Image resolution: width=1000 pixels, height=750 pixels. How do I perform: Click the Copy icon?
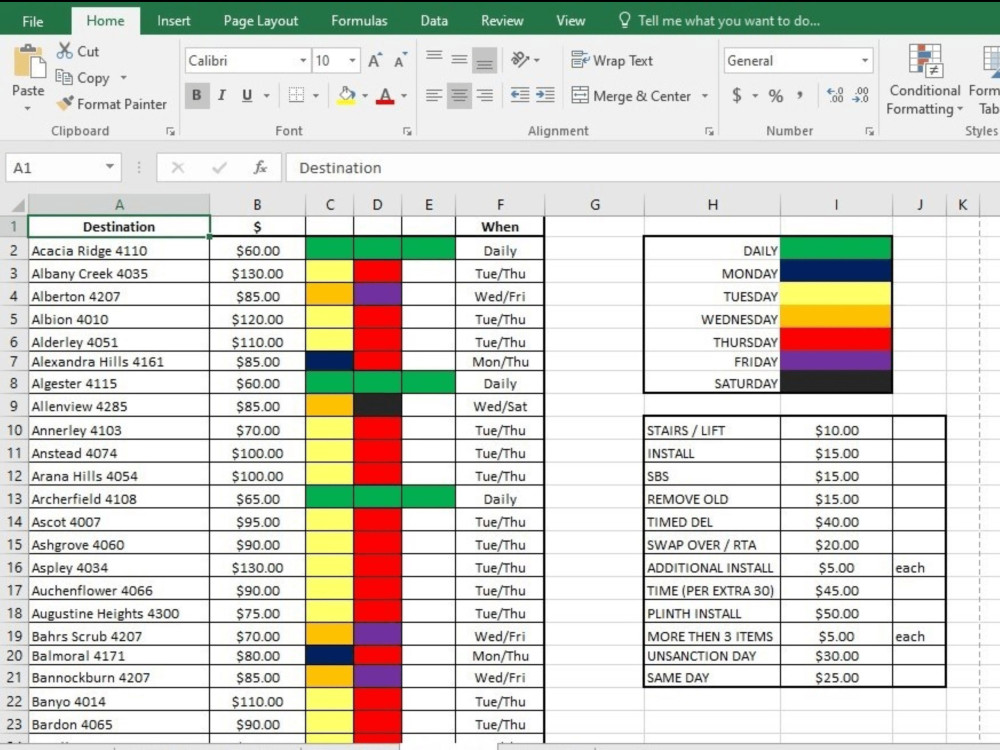[64, 77]
